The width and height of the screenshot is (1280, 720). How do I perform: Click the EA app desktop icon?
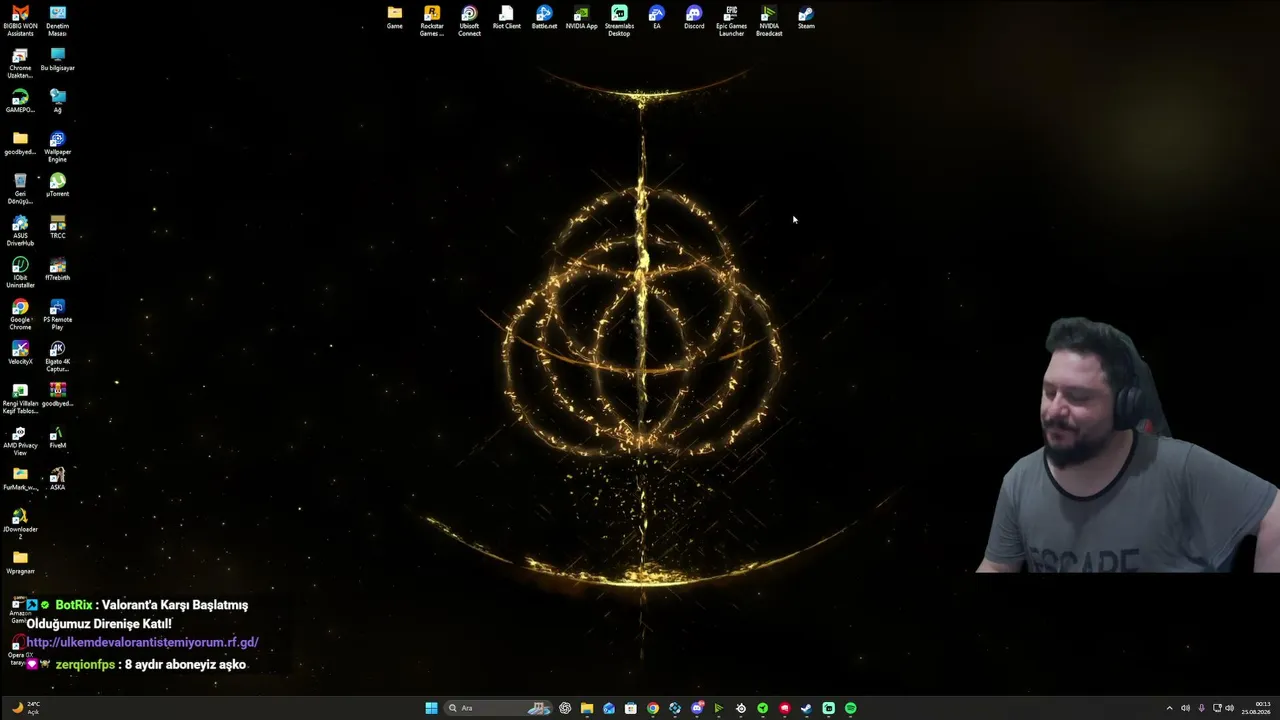656,18
